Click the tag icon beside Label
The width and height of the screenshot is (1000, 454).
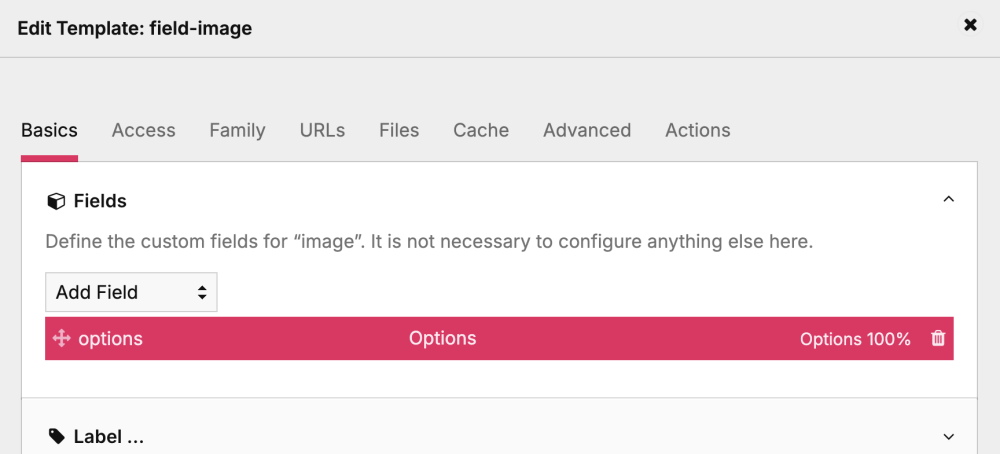click(56, 437)
